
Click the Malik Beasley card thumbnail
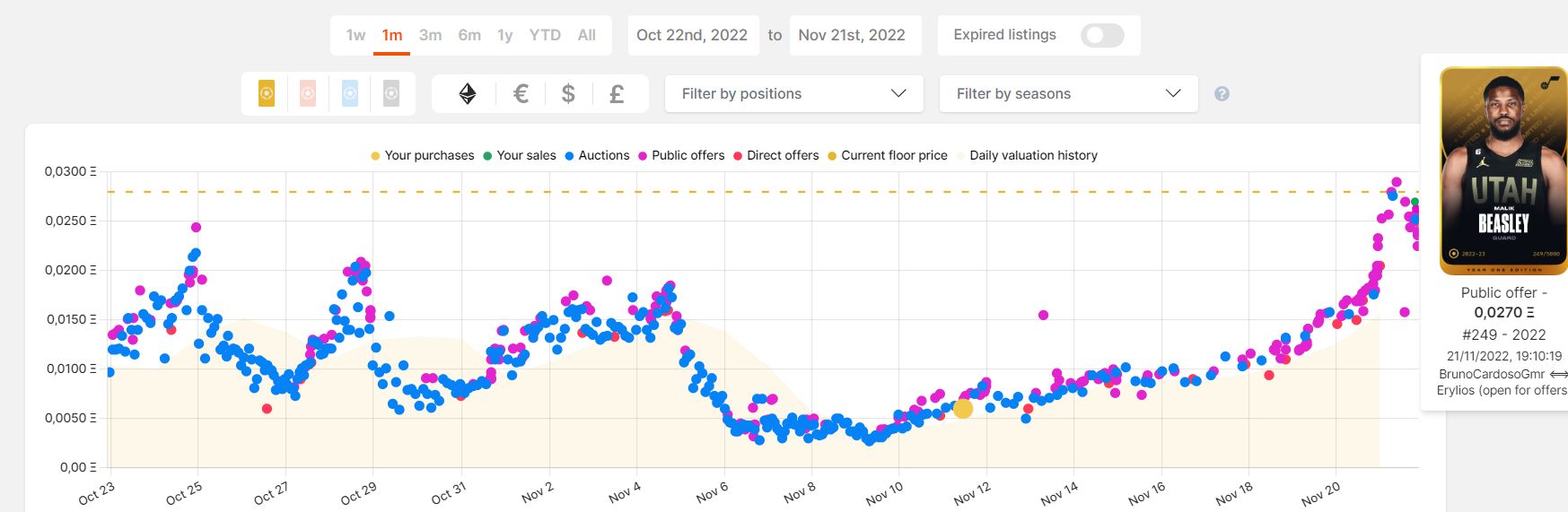(1503, 170)
